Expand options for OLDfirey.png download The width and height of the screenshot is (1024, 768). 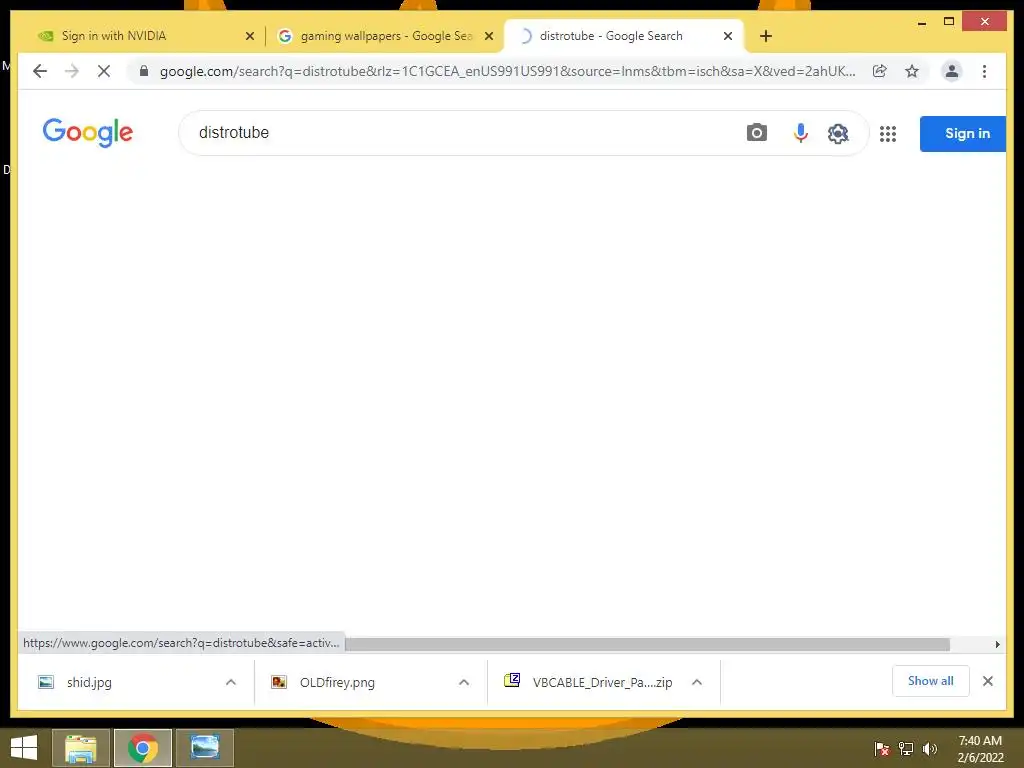[x=464, y=682]
